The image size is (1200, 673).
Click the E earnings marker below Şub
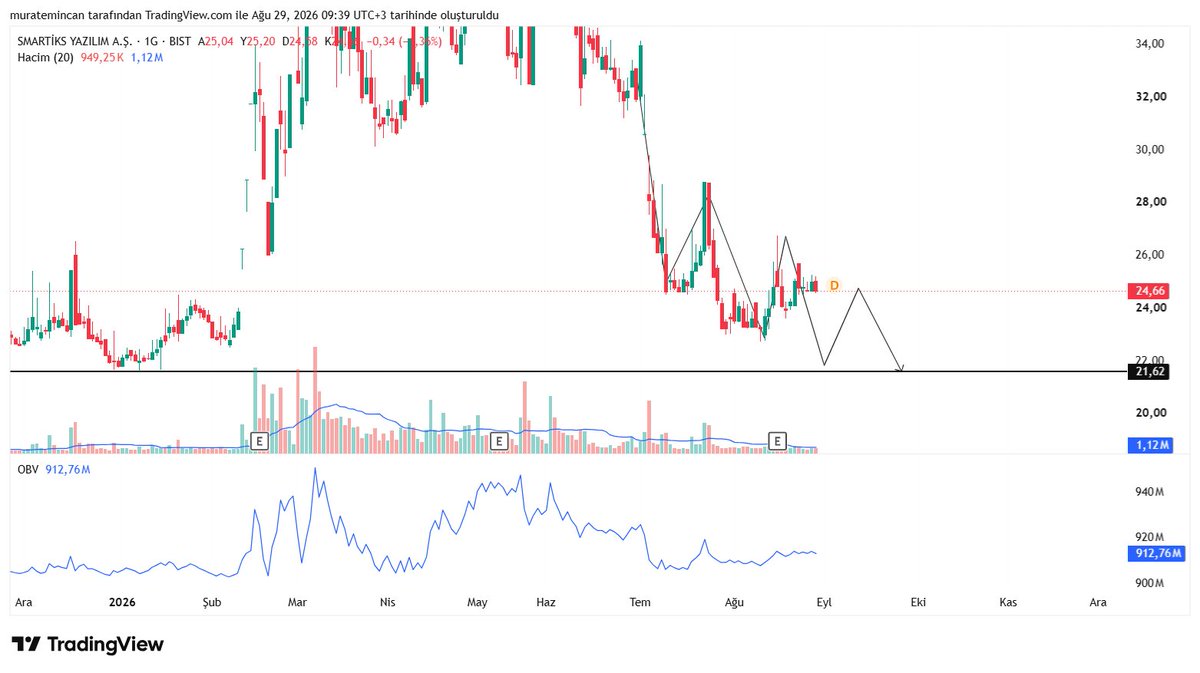[259, 441]
